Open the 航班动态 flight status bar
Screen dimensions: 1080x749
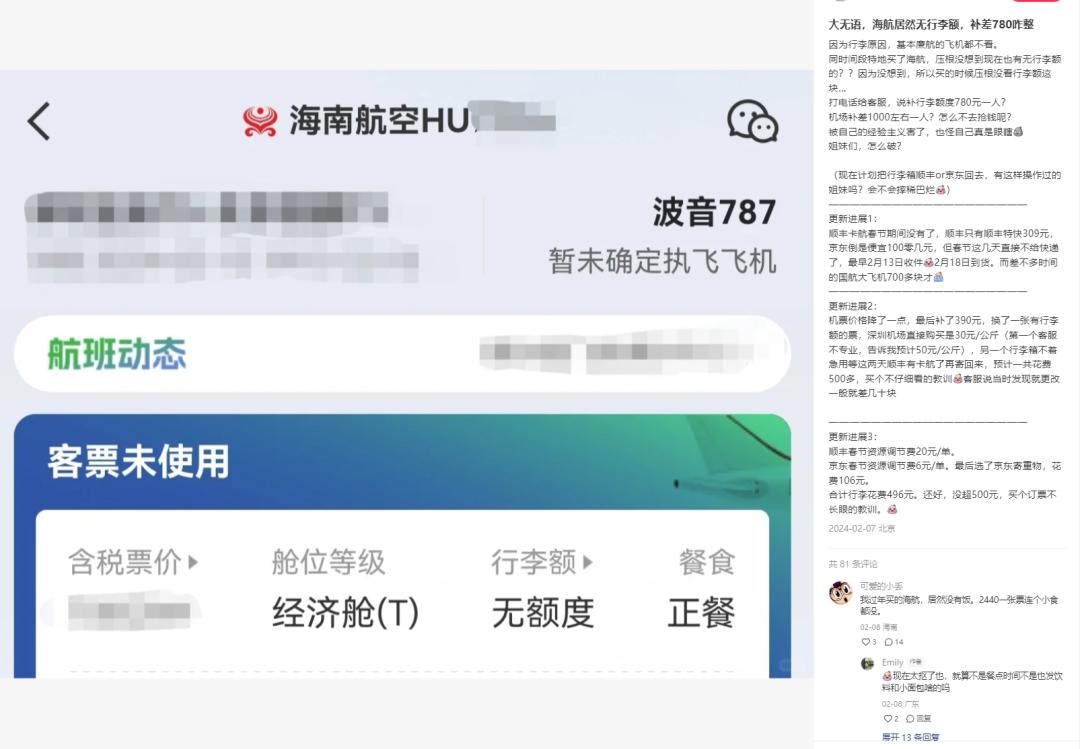point(402,354)
